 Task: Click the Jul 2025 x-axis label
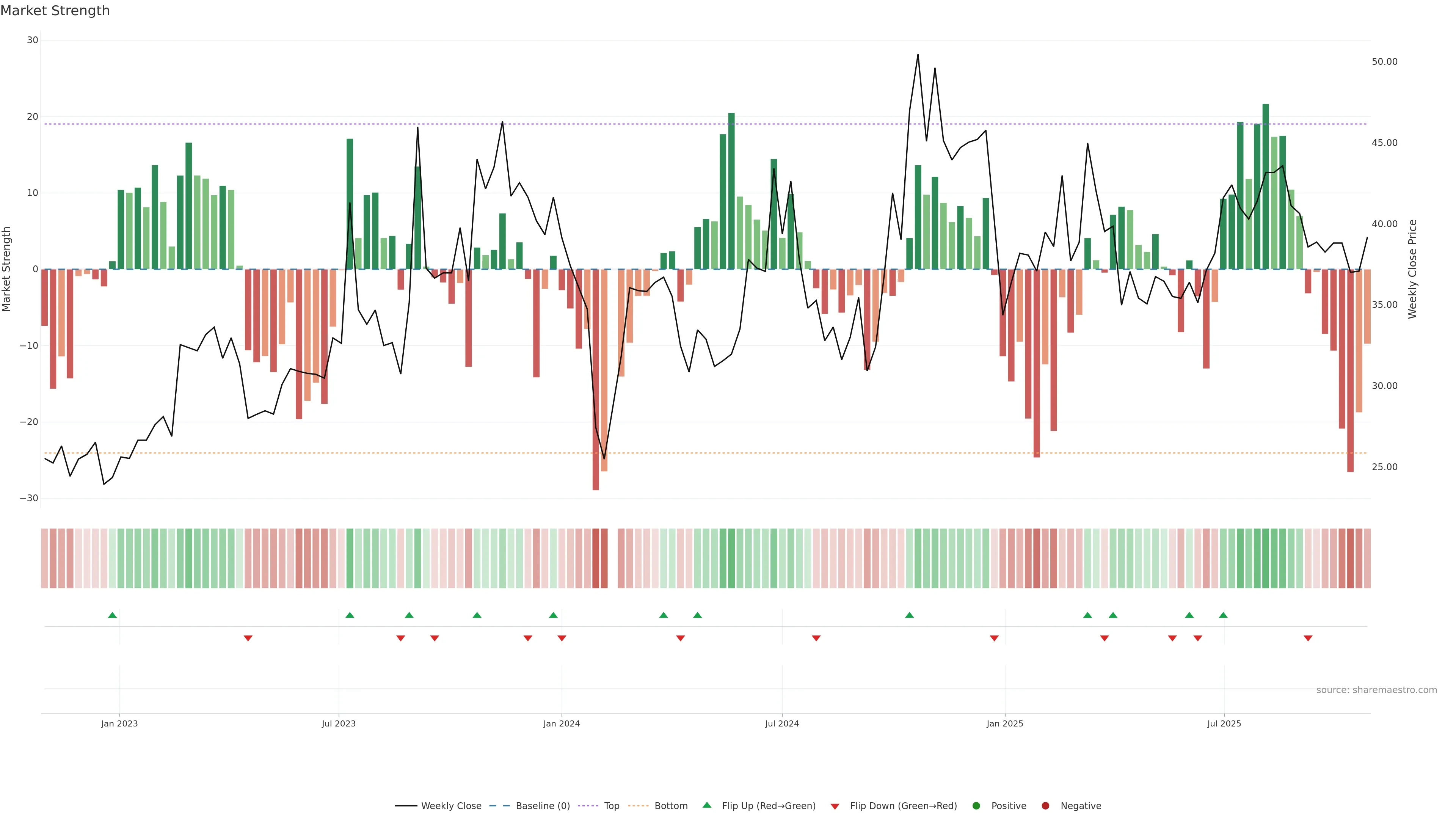coord(1224,723)
